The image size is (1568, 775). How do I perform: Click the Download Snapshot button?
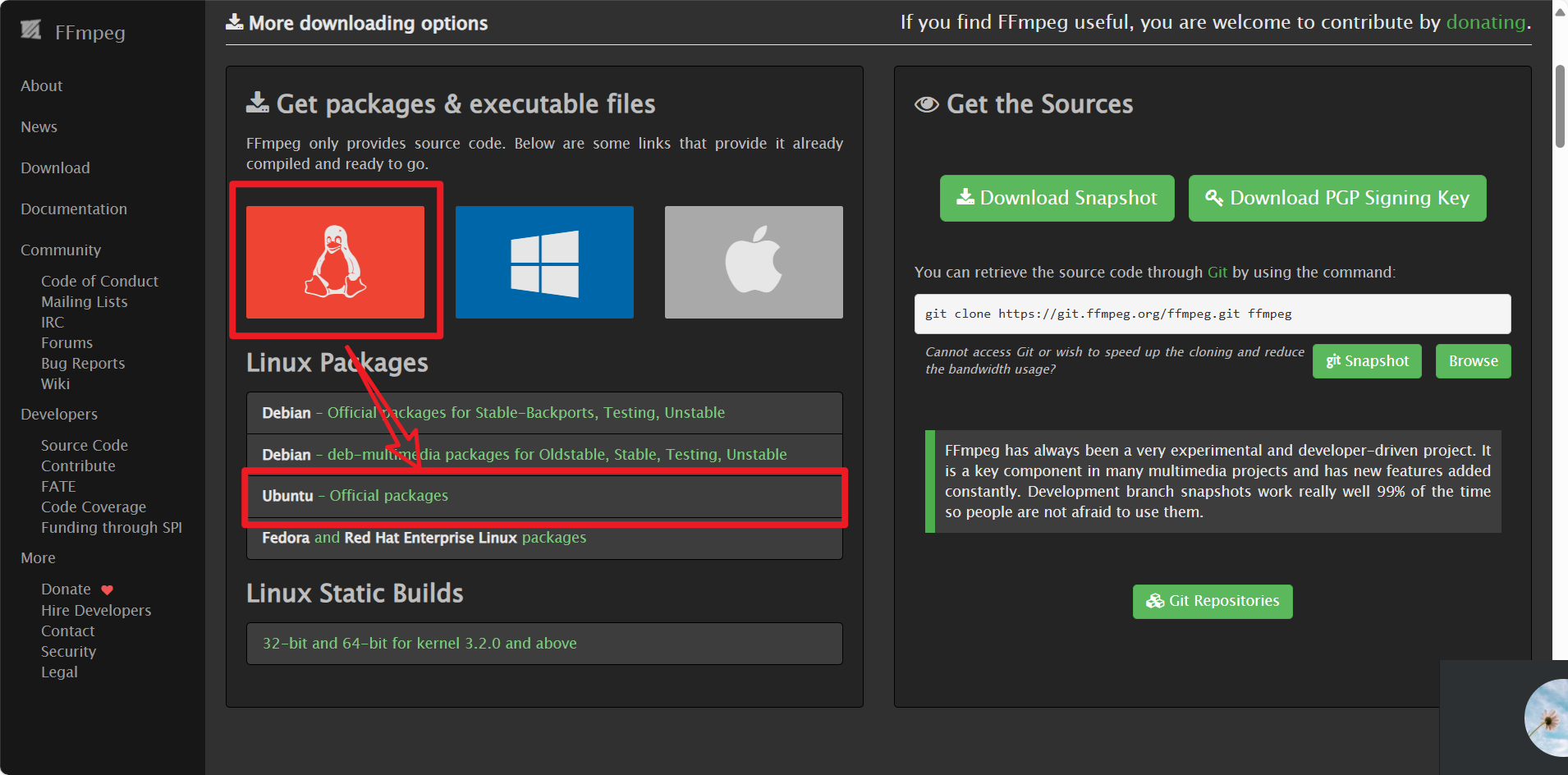click(x=1057, y=198)
